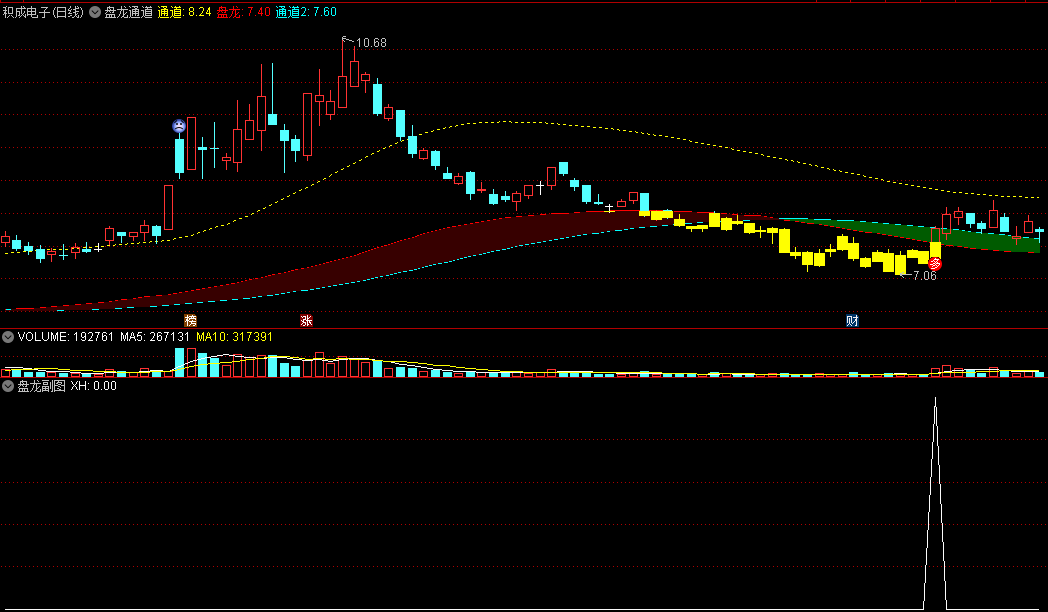Open the 榜 event marker

[x=190, y=321]
